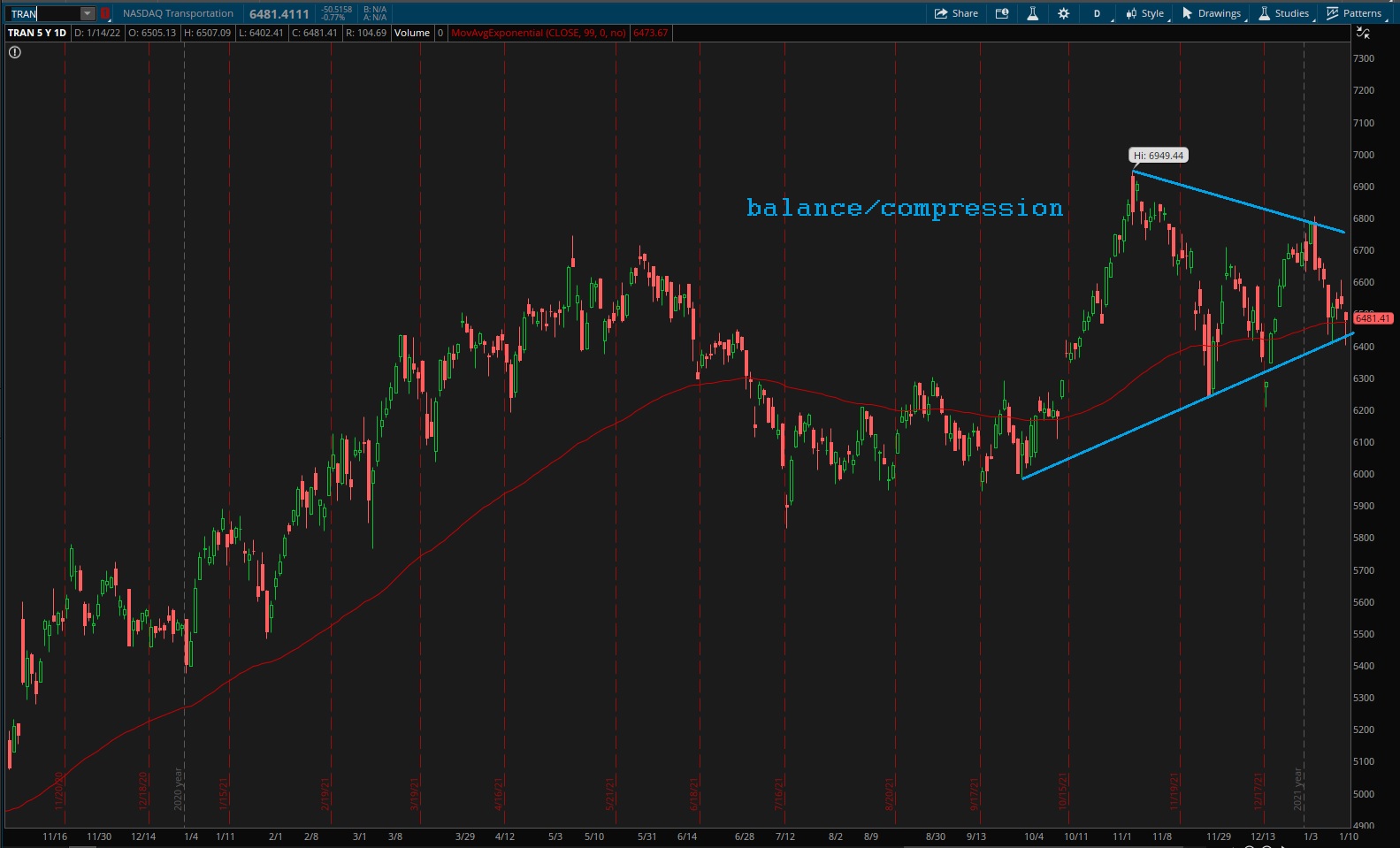
Task: Open the Style dropdown menu
Action: coord(1146,13)
